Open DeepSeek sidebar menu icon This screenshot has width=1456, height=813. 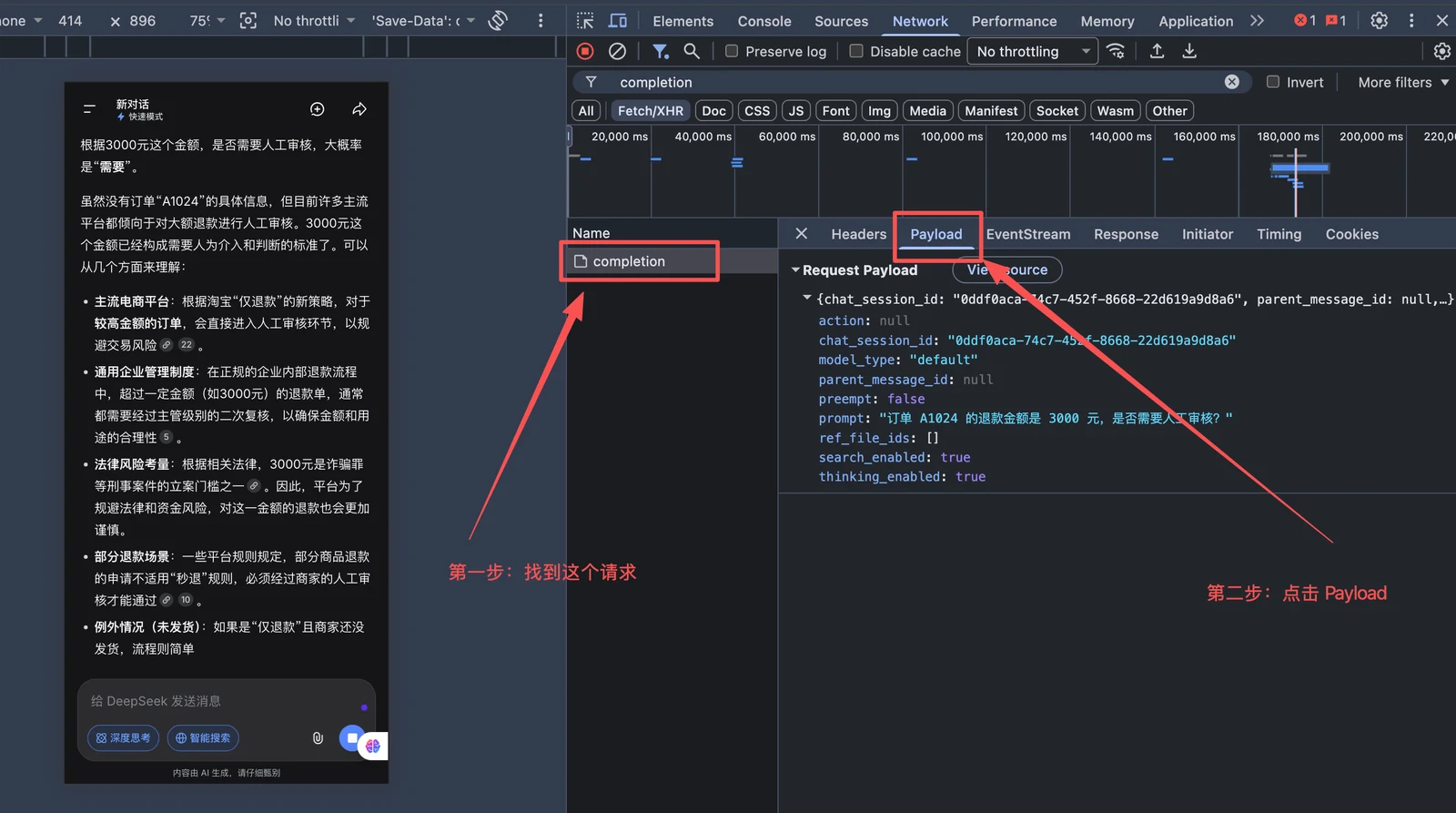pyautogui.click(x=89, y=109)
